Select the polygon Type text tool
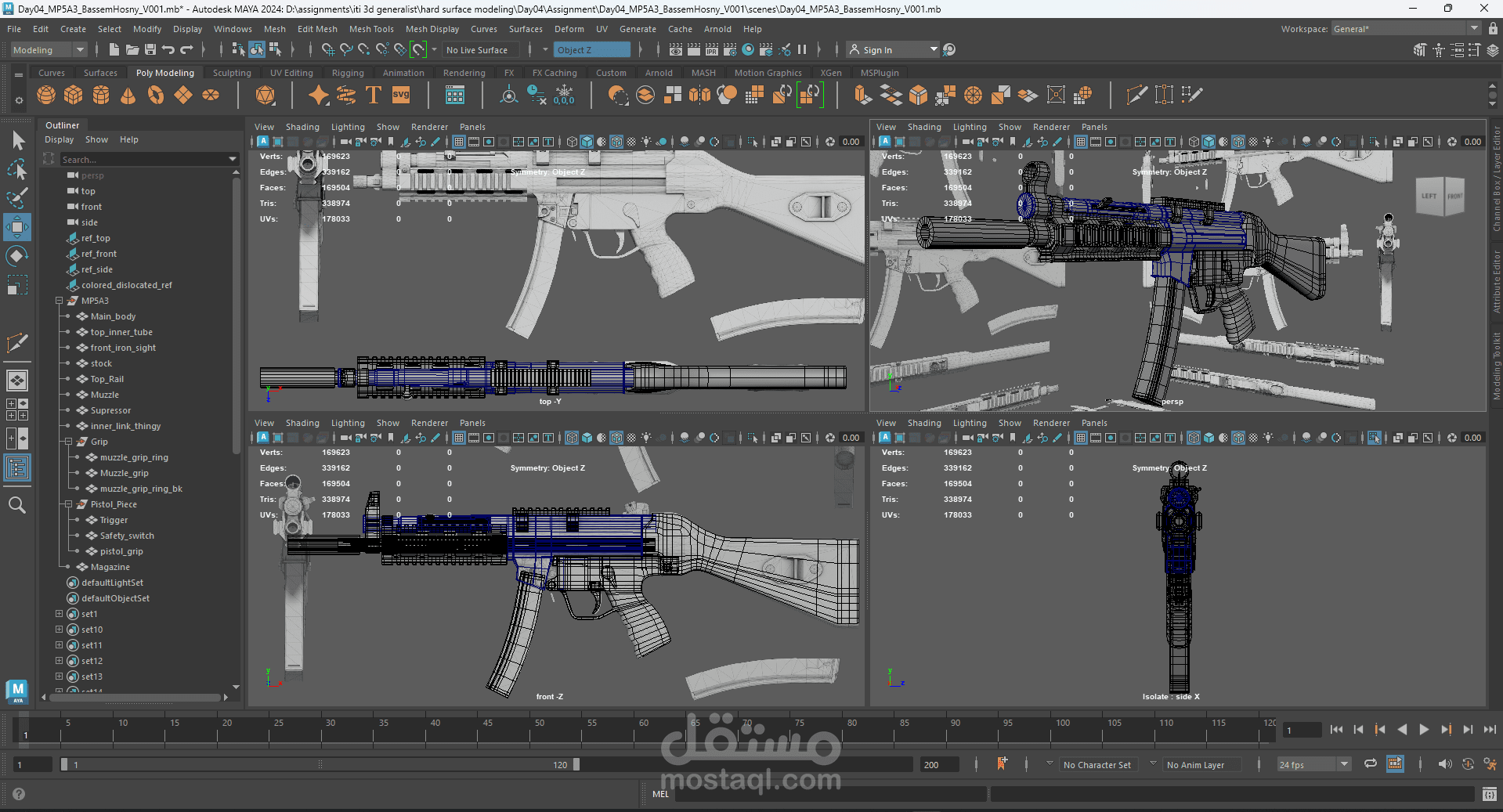The width and height of the screenshot is (1503, 812). click(x=374, y=96)
